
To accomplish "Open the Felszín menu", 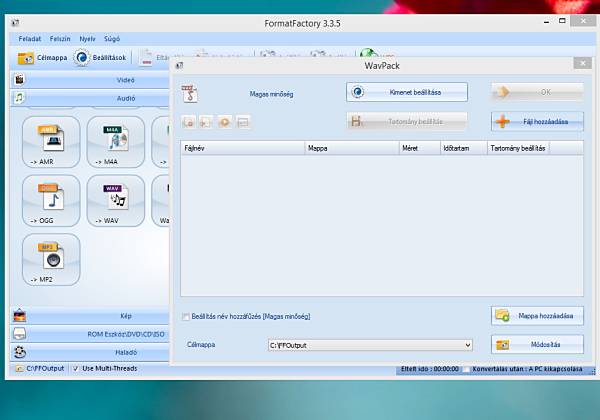I will pos(60,39).
